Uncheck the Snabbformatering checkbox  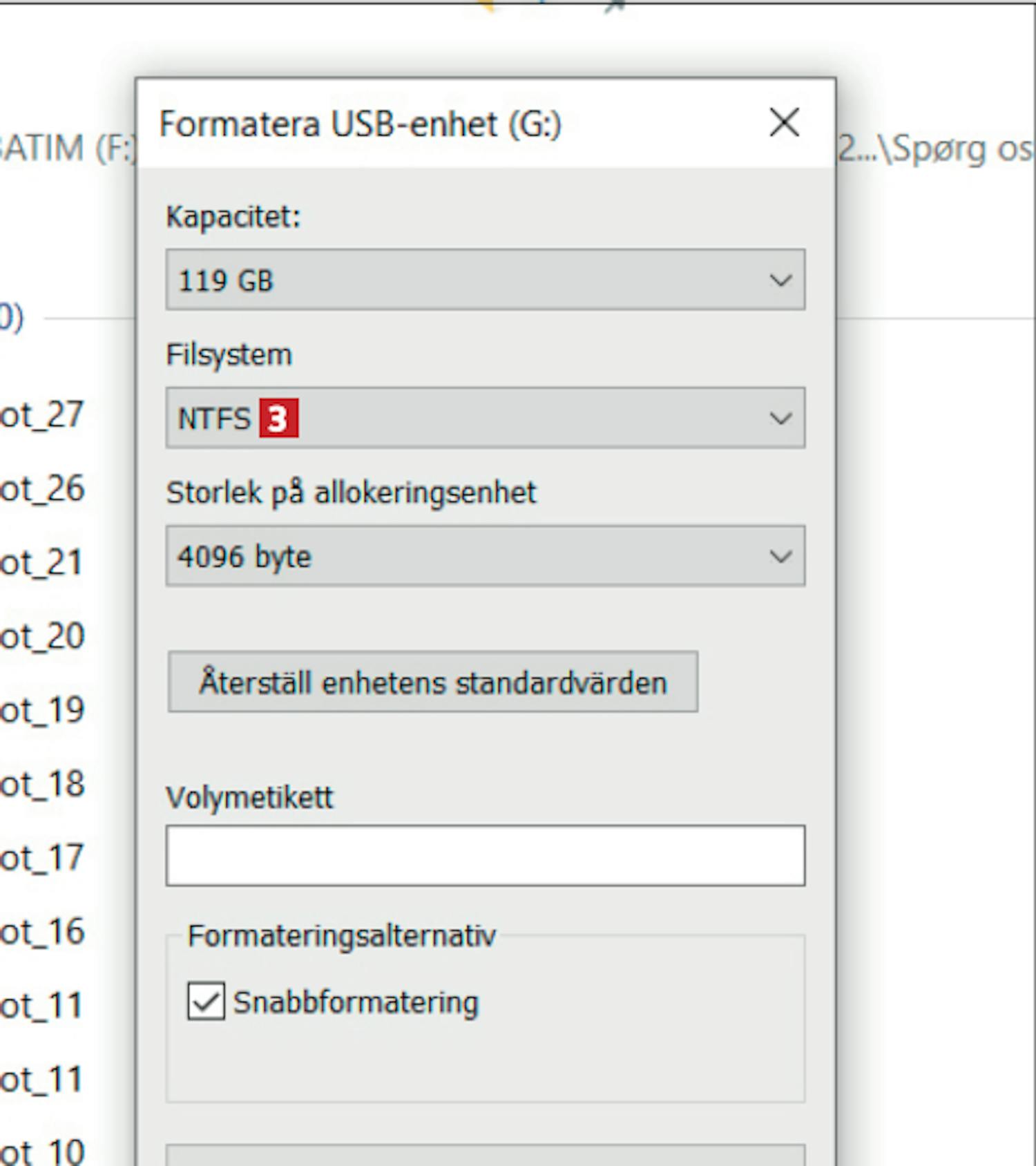pos(206,1002)
